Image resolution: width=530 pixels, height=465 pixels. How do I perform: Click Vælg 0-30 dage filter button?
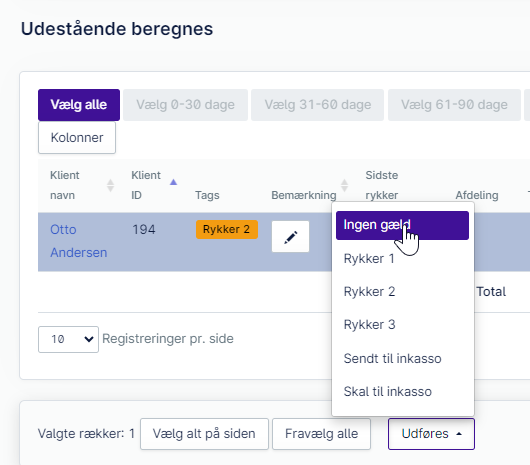tap(185, 105)
